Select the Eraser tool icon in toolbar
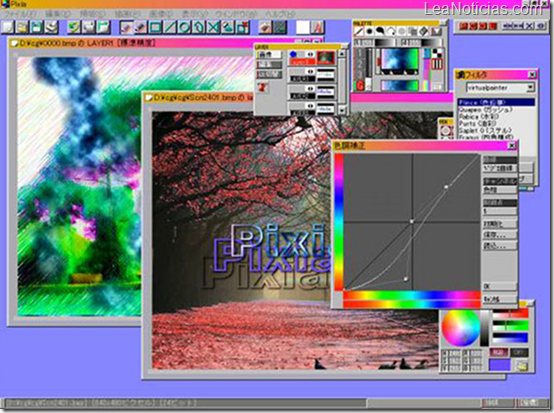This screenshot has height=413, width=554. pos(141,27)
